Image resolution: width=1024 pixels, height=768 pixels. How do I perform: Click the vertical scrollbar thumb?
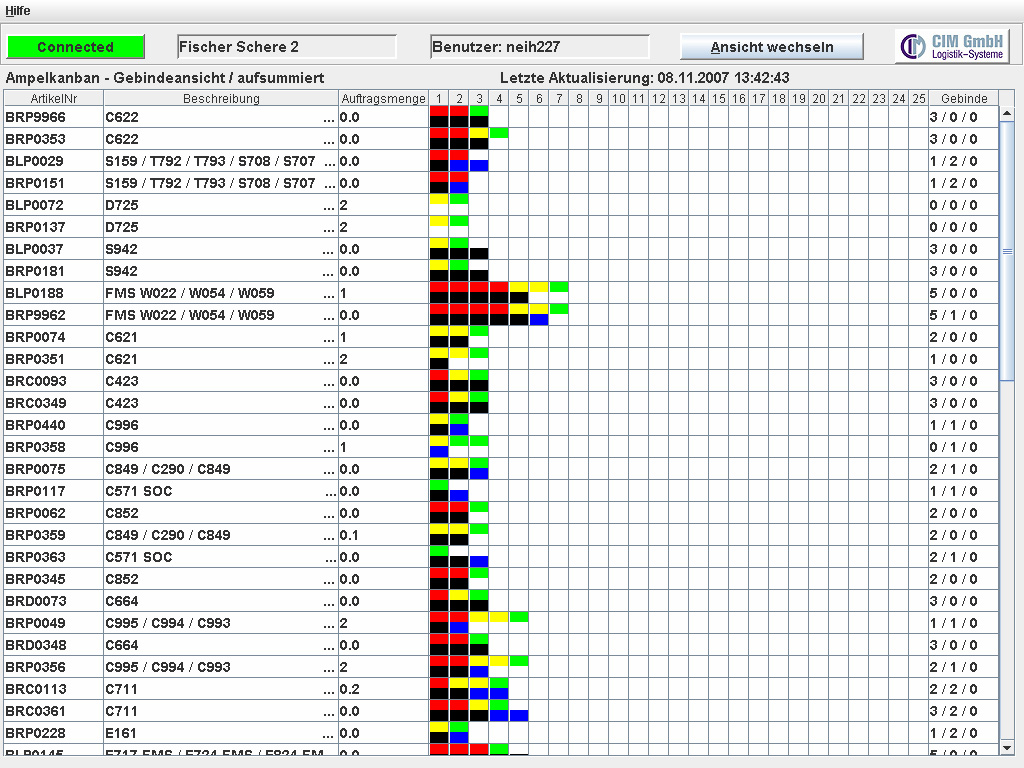(x=1007, y=250)
